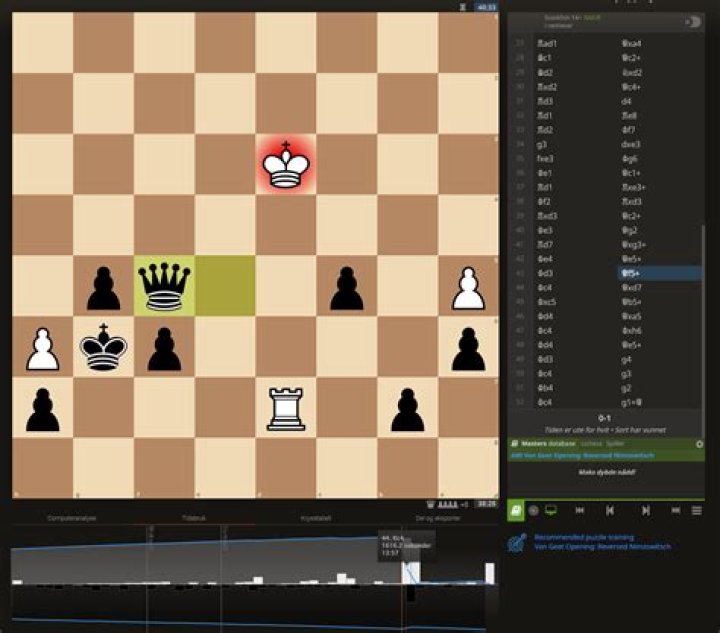
Task: Select black's move g4 on row 49
Action: (x=659, y=359)
